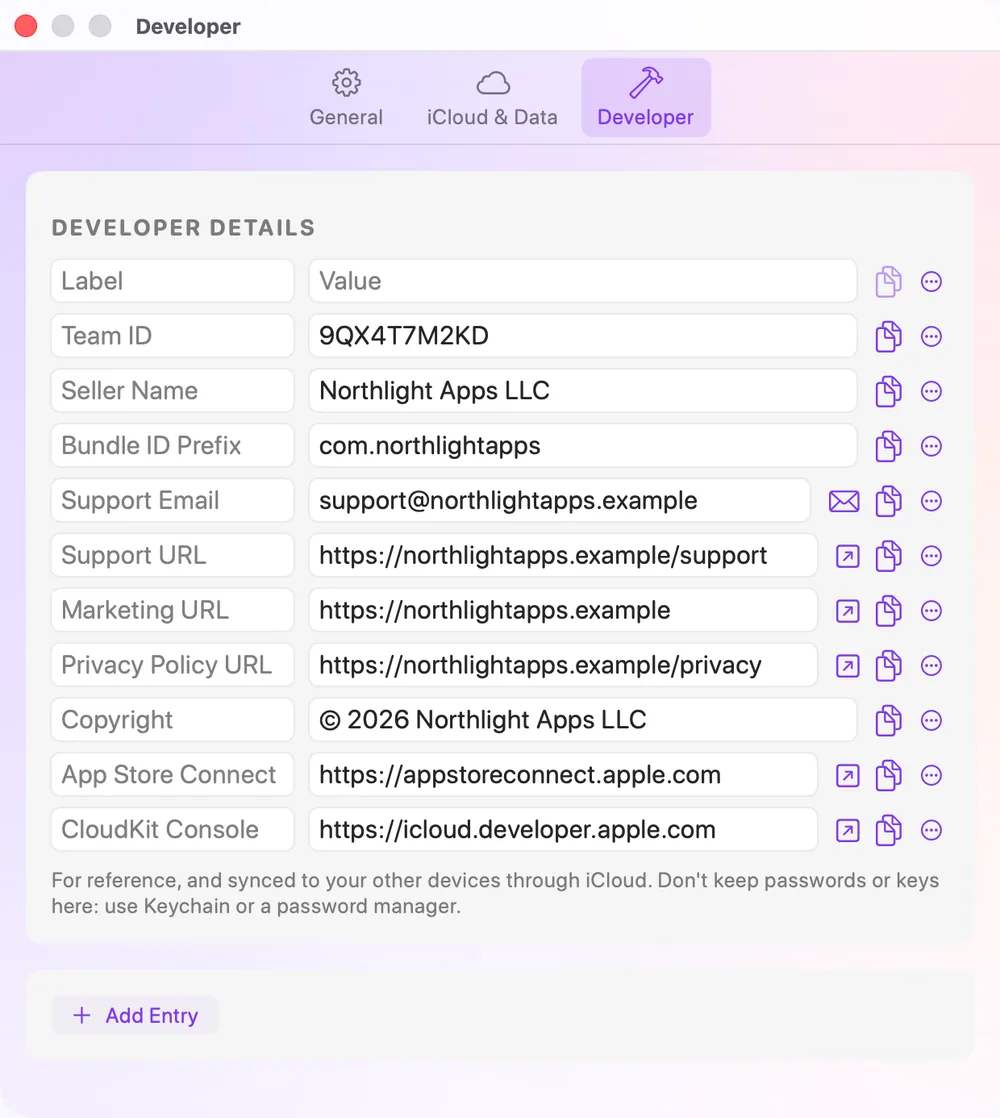This screenshot has width=1000, height=1118.
Task: Click the empty Label input field
Action: [x=172, y=281]
